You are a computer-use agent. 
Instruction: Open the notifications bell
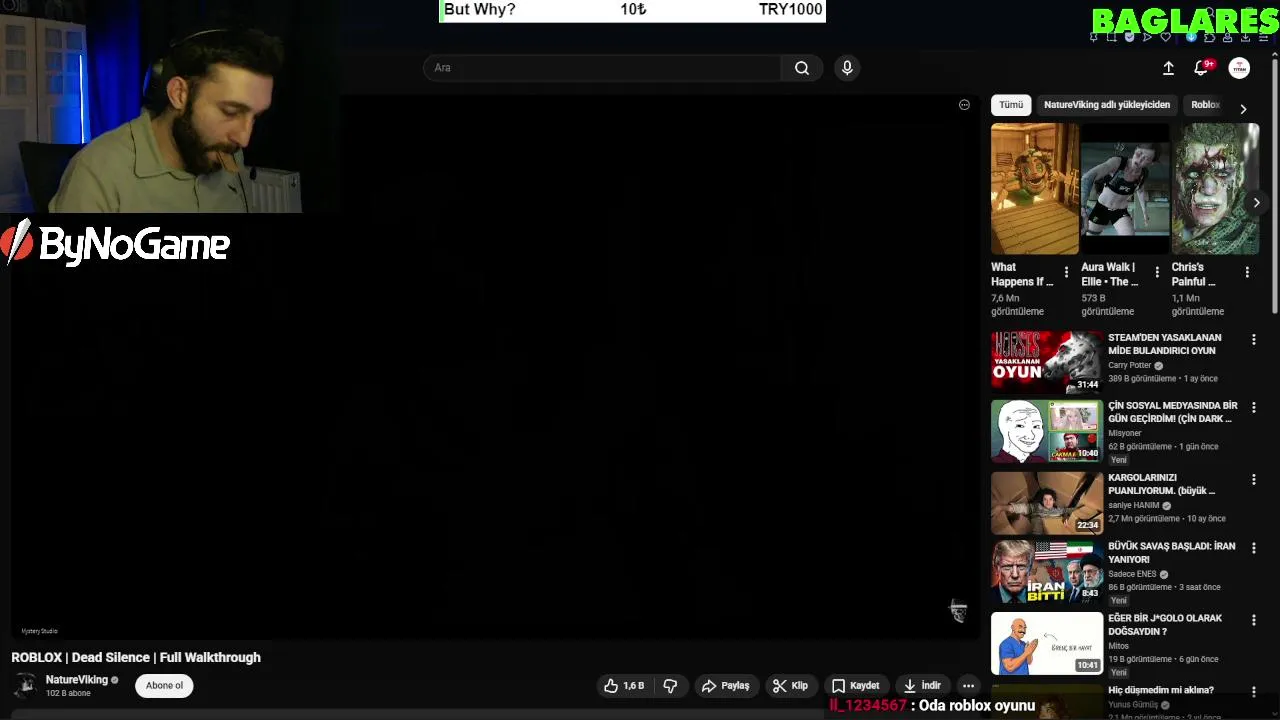click(1202, 68)
